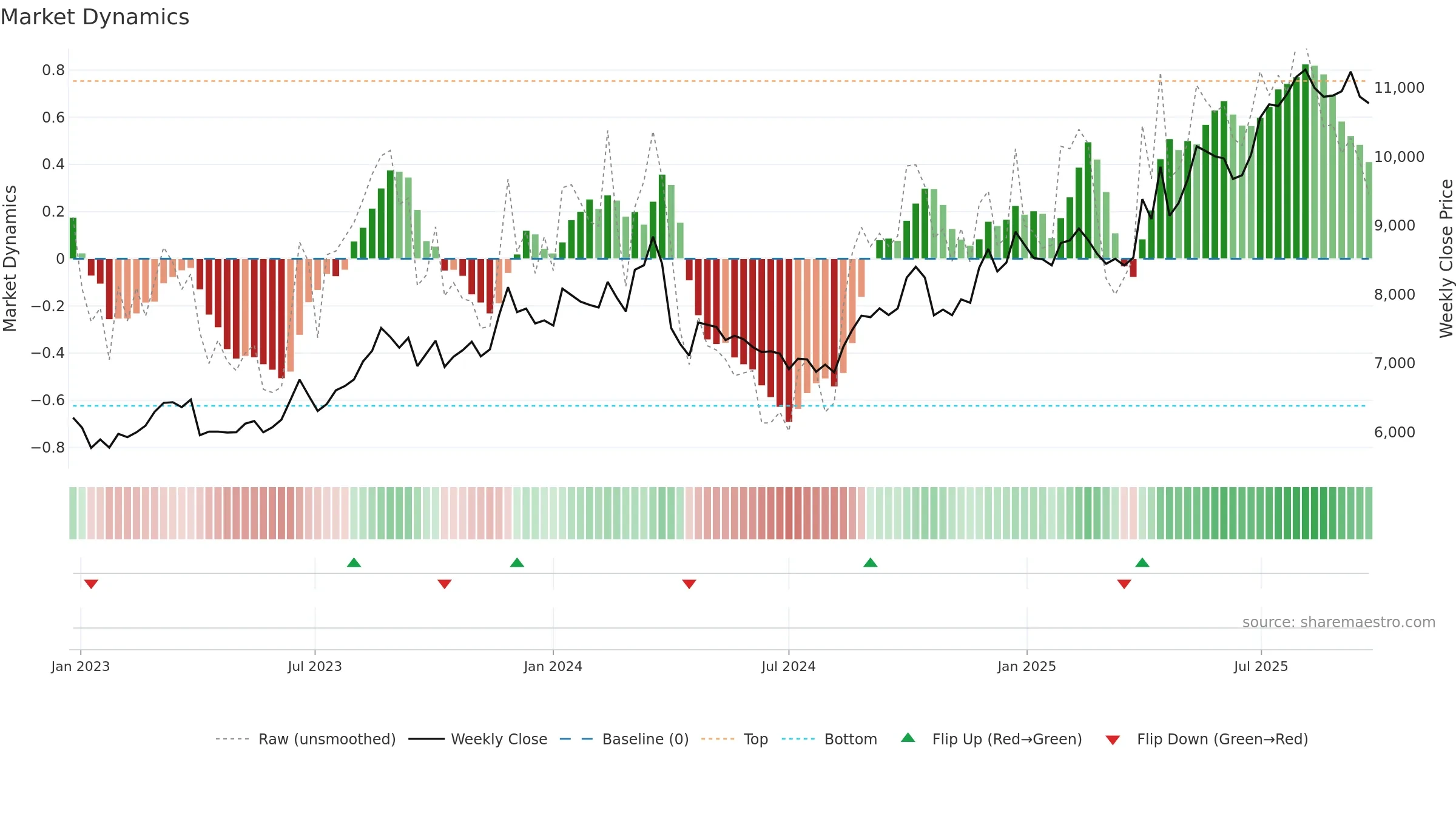Click the green flip-up triangle in April 2025
1456x819 pixels.
point(1142,562)
